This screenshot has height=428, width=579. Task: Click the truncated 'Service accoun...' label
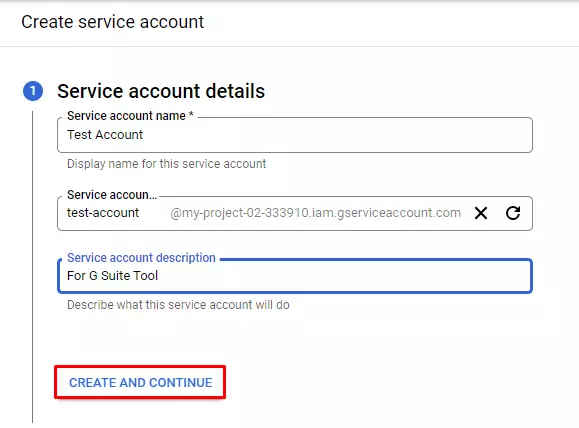pos(112,195)
